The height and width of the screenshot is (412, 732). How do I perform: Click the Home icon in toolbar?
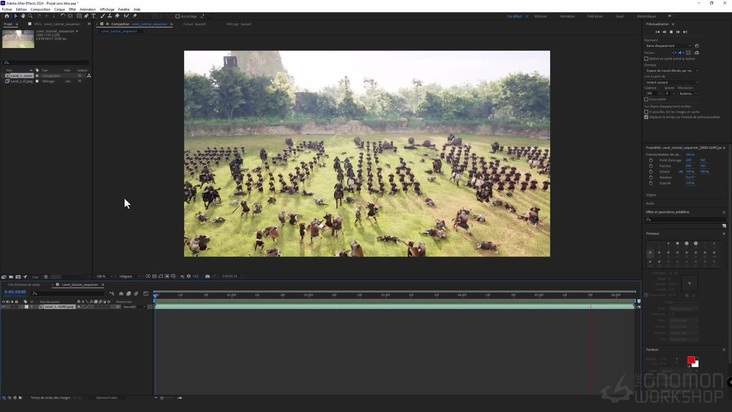pos(7,16)
